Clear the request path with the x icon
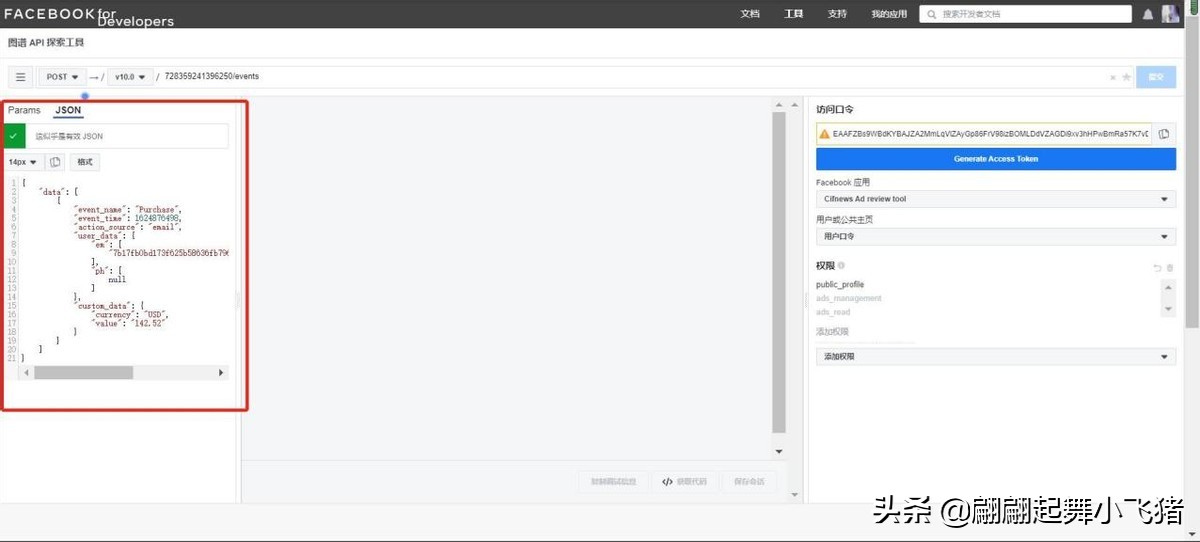Screen dimensions: 1200x542 coord(1113,77)
